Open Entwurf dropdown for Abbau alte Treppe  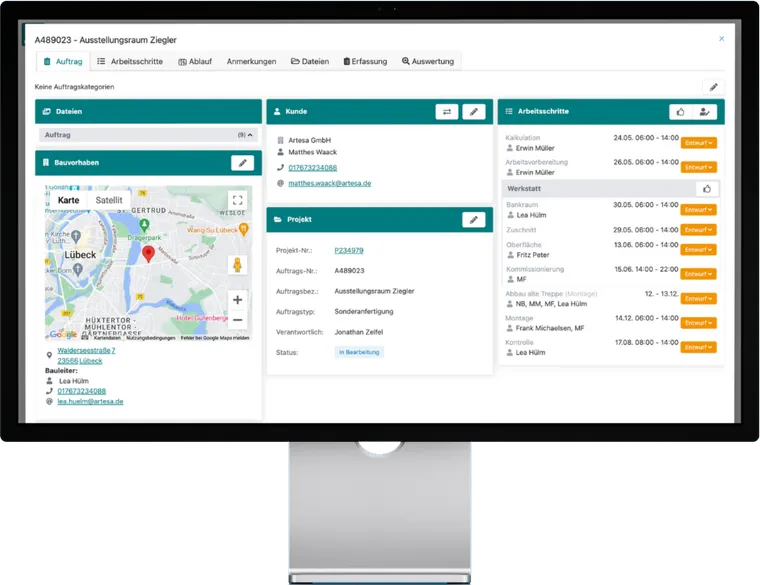coord(698,299)
